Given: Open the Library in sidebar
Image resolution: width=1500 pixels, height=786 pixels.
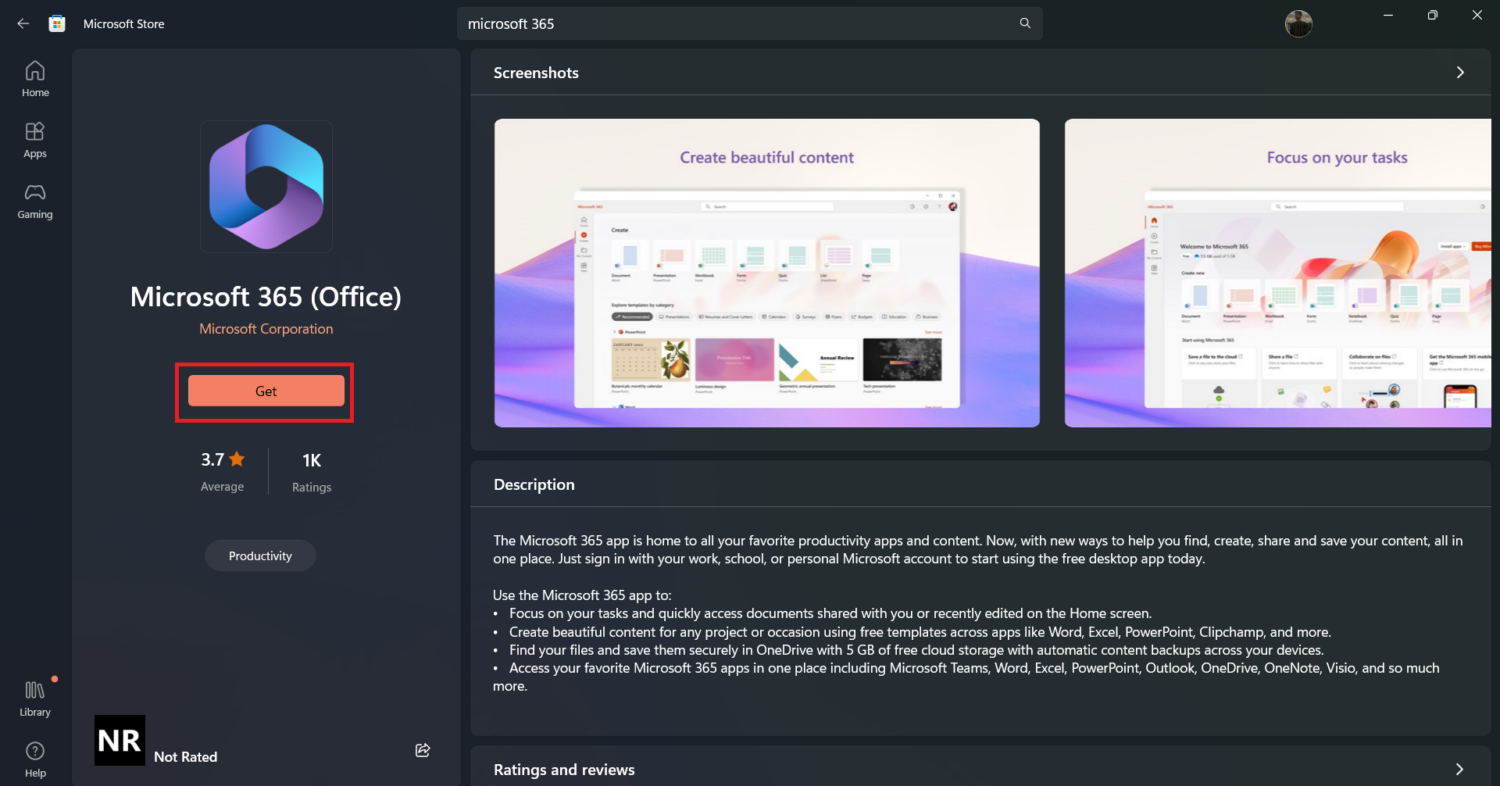Looking at the screenshot, I should click(35, 699).
